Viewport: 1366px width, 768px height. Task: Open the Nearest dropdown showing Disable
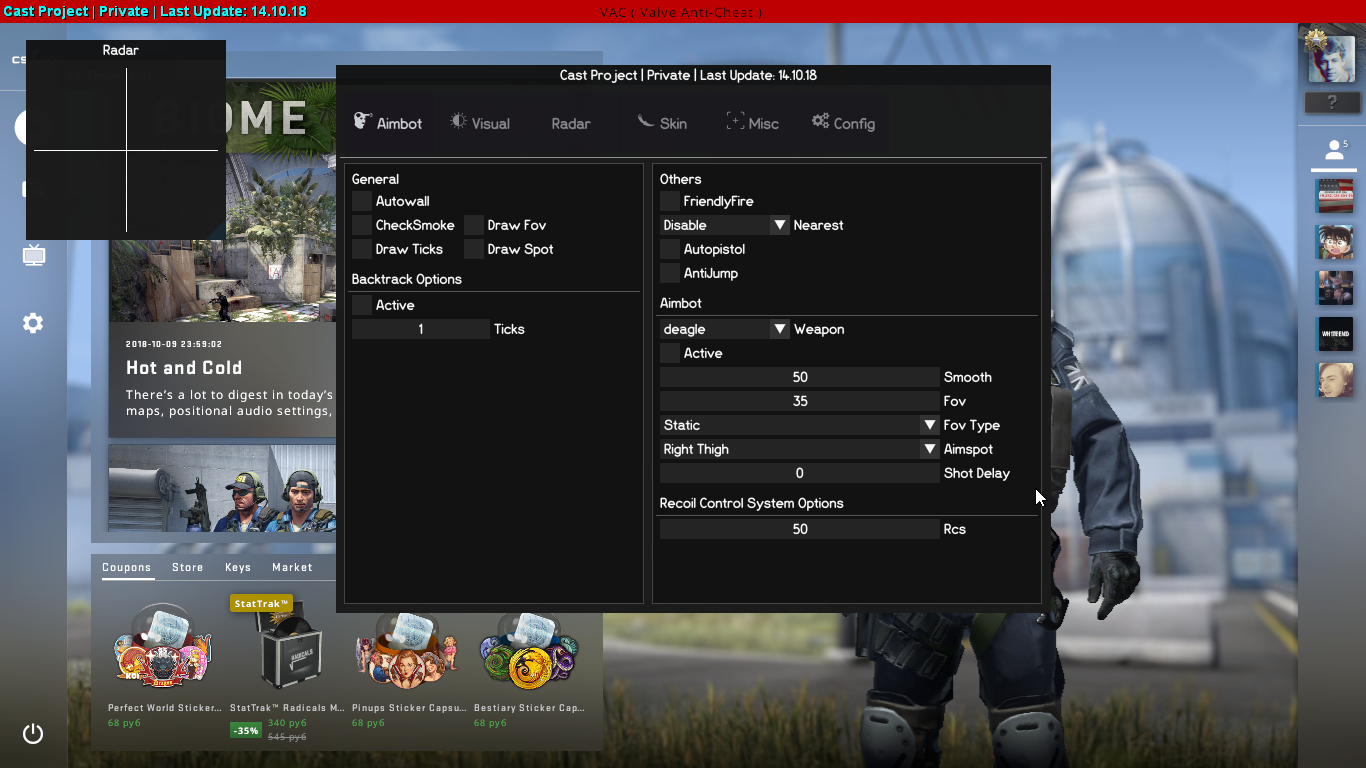pos(725,225)
